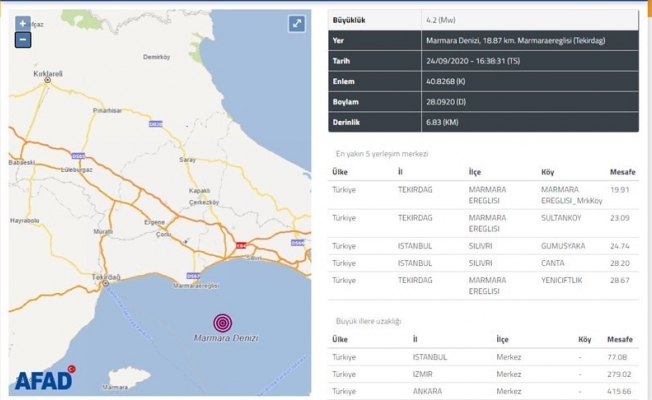Screen dimensions: 652x400
Task: Click the earthquake epicenter marker
Action: pos(225,323)
